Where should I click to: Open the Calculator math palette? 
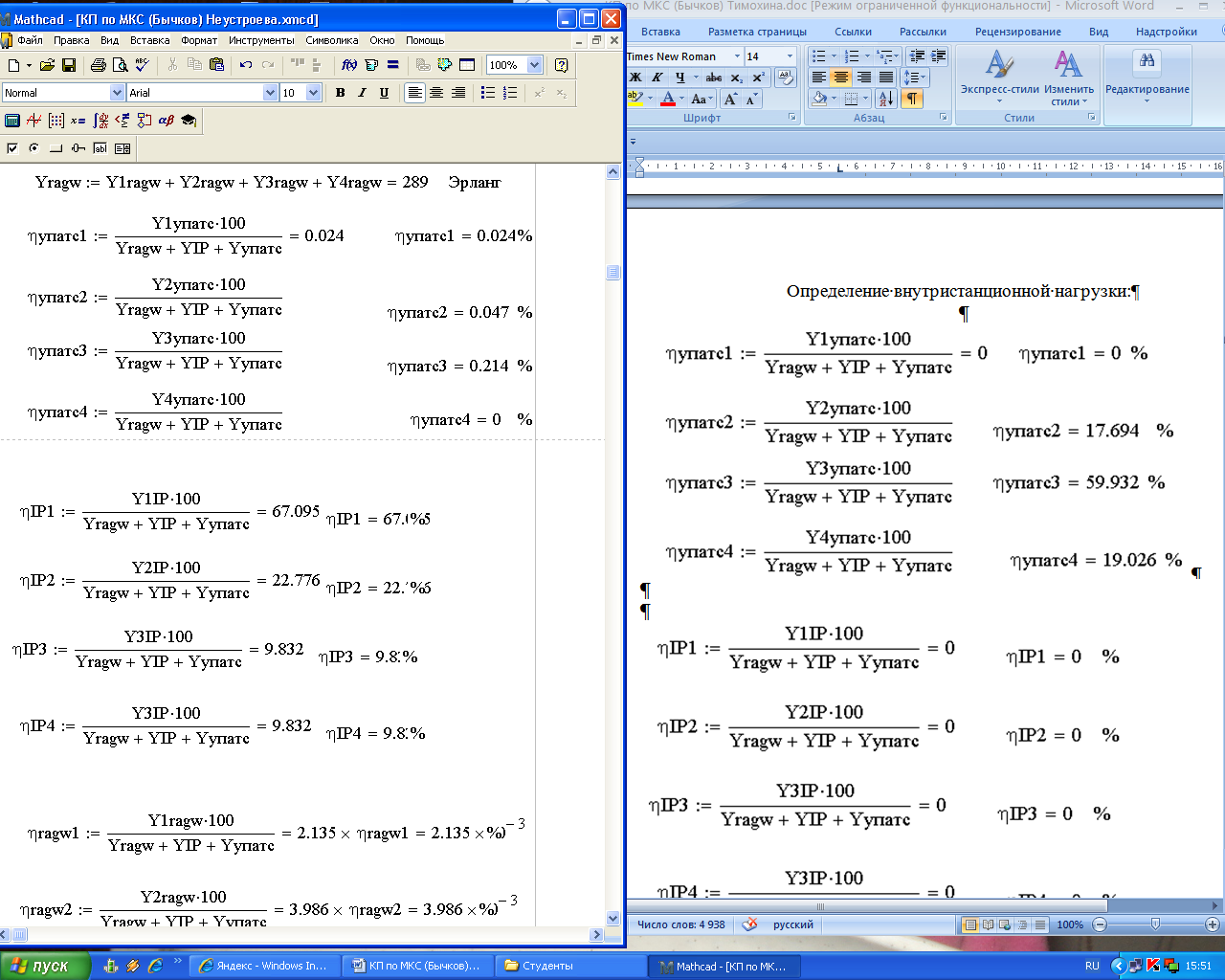[12, 121]
